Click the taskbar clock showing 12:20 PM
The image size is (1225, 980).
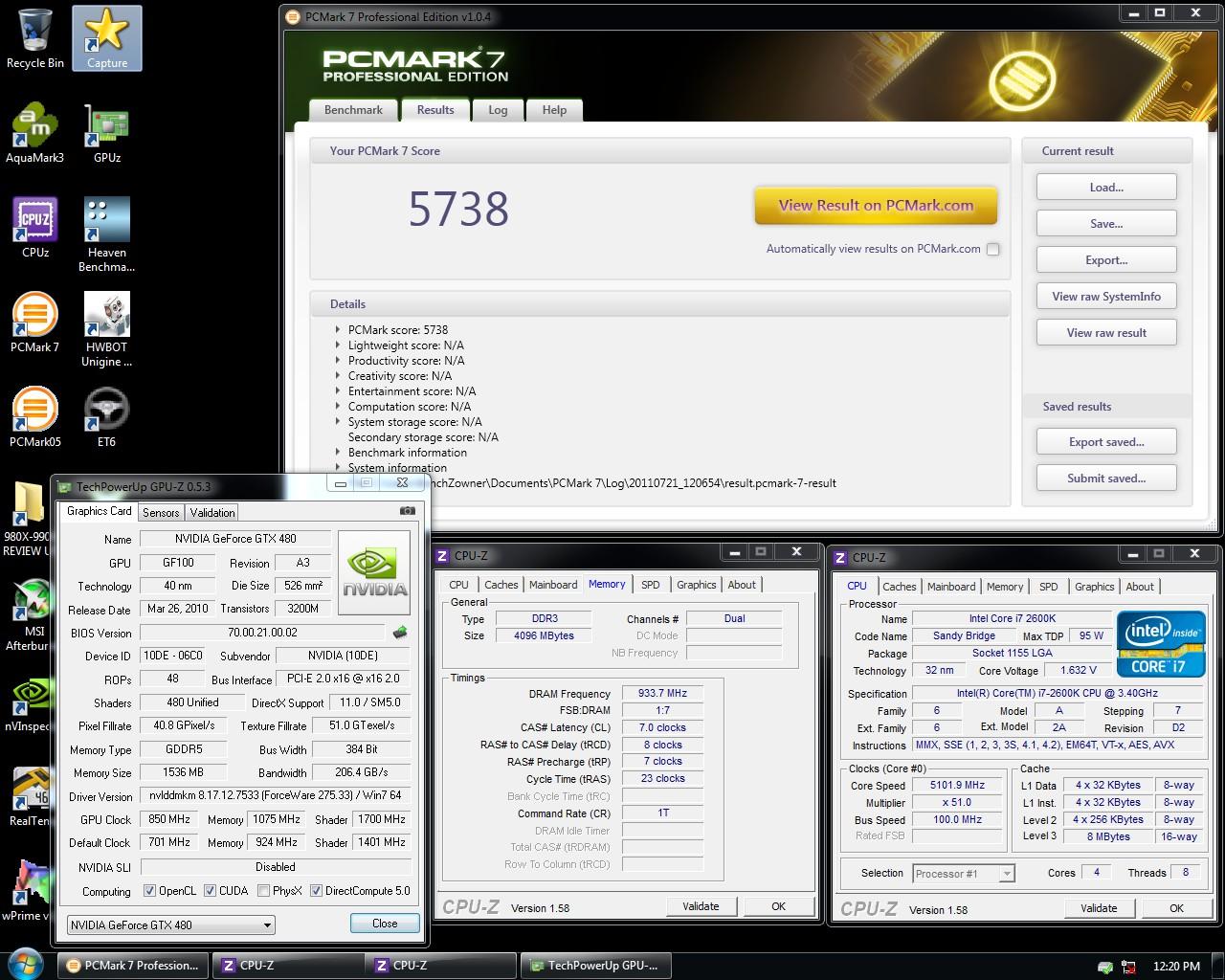point(1176,967)
